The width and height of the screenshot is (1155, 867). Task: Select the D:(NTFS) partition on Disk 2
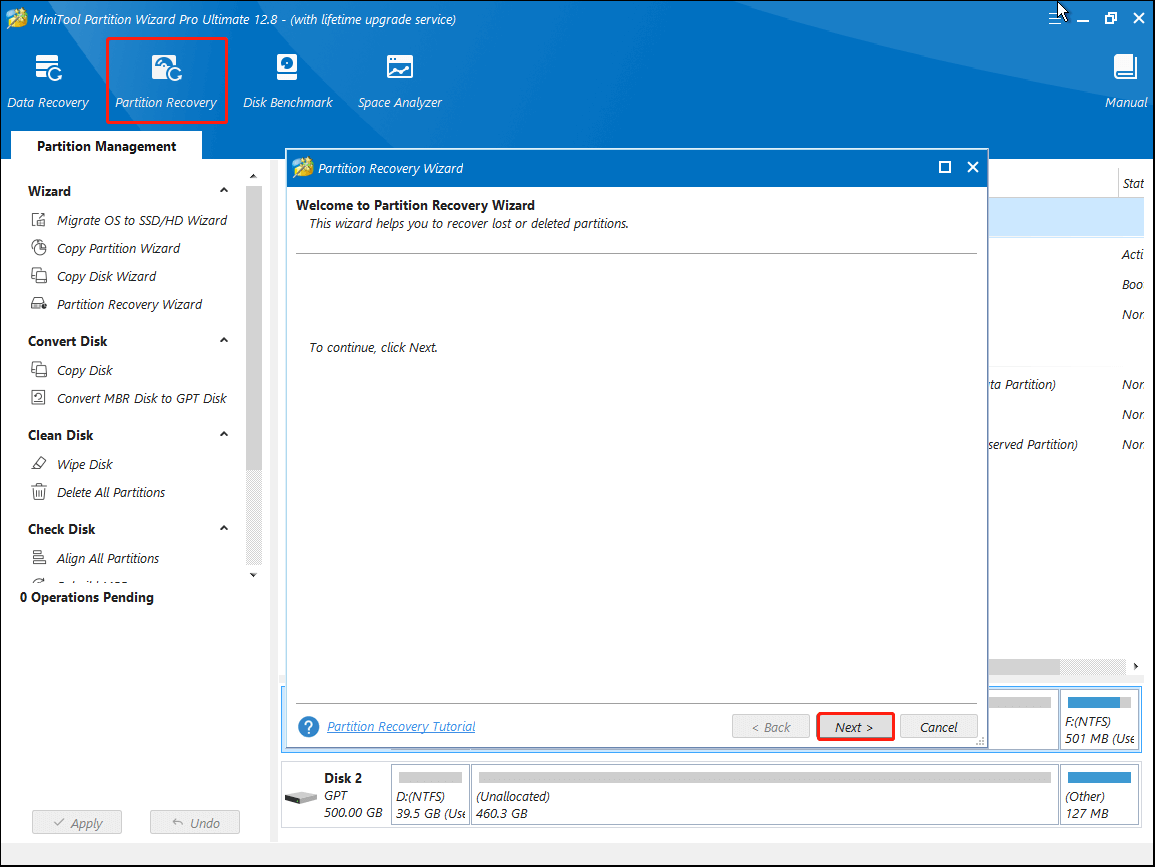430,795
